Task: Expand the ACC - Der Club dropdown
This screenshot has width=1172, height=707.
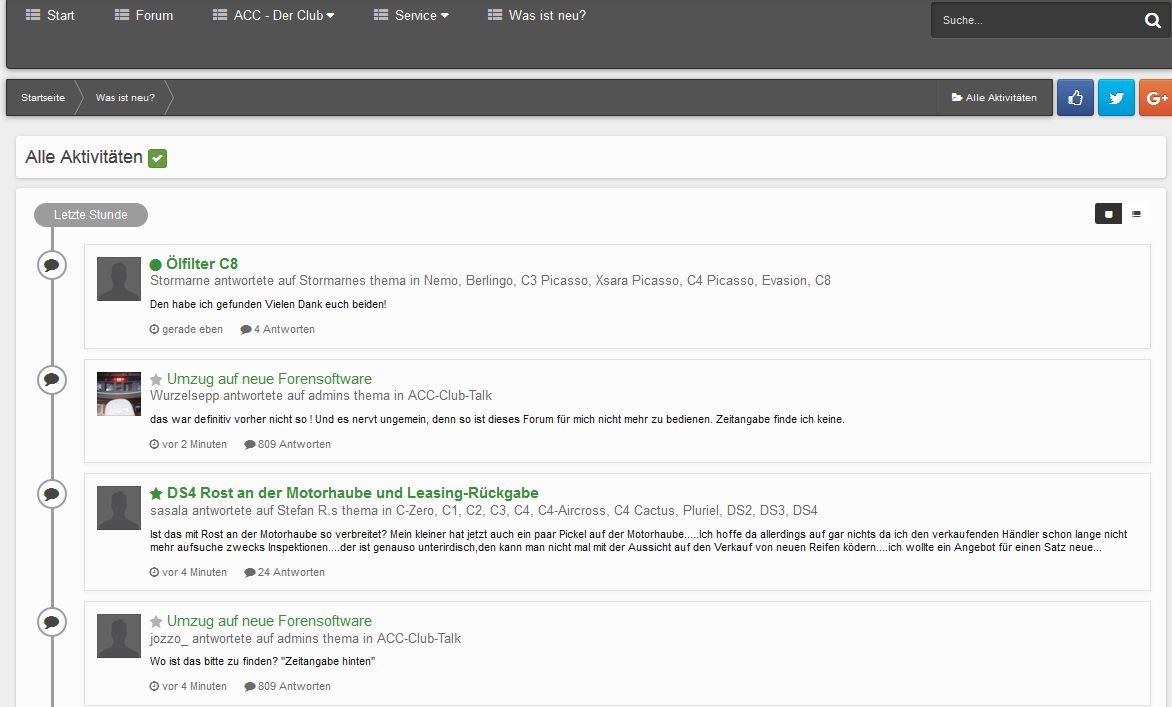Action: tap(274, 15)
